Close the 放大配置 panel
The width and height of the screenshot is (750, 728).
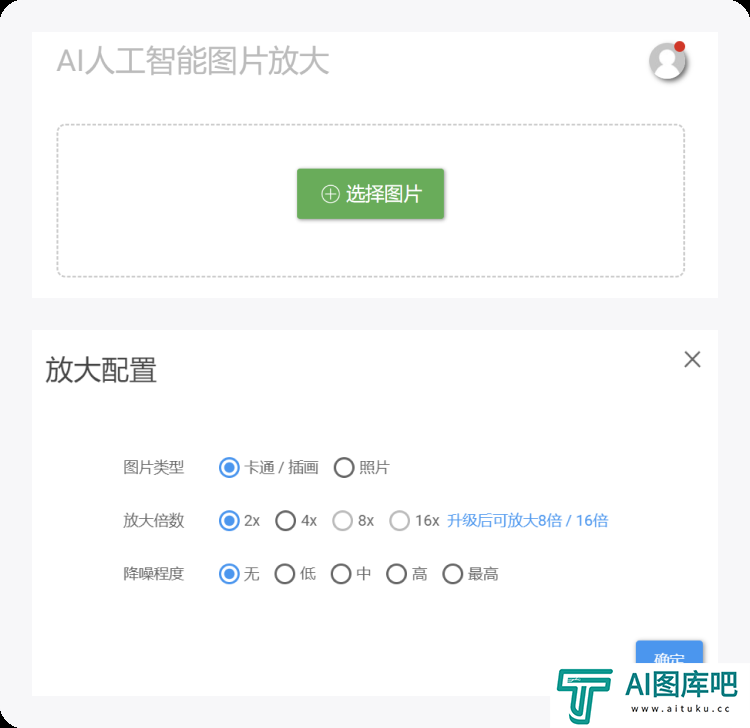coord(692,359)
